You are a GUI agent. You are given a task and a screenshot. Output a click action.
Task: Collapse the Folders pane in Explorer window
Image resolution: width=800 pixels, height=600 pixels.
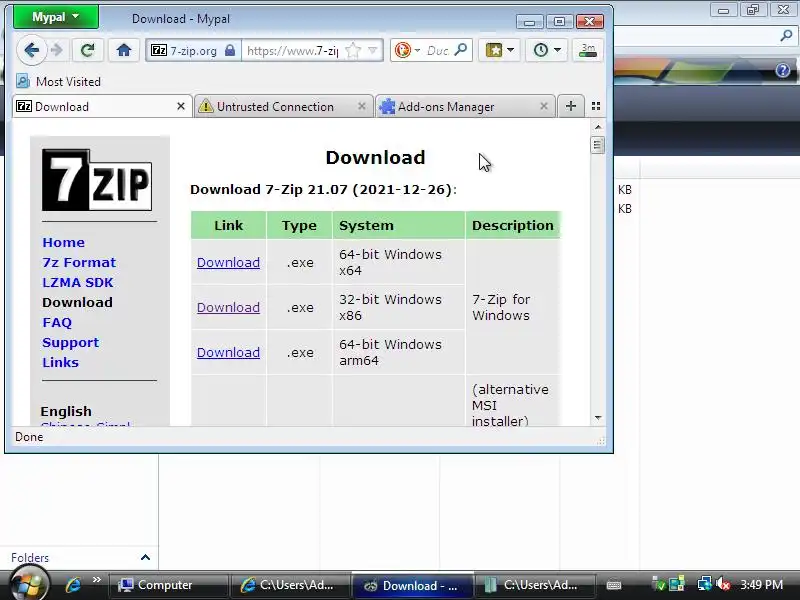(145, 557)
